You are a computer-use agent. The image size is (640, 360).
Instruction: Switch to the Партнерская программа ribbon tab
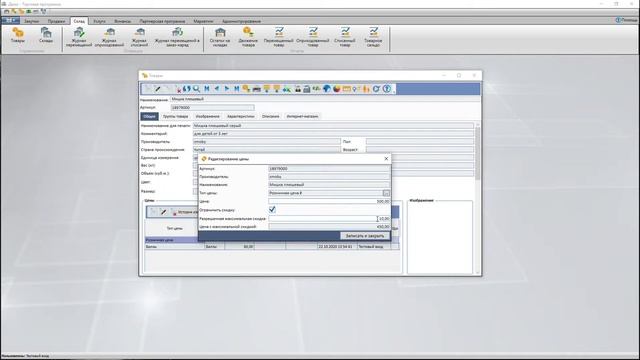point(162,21)
